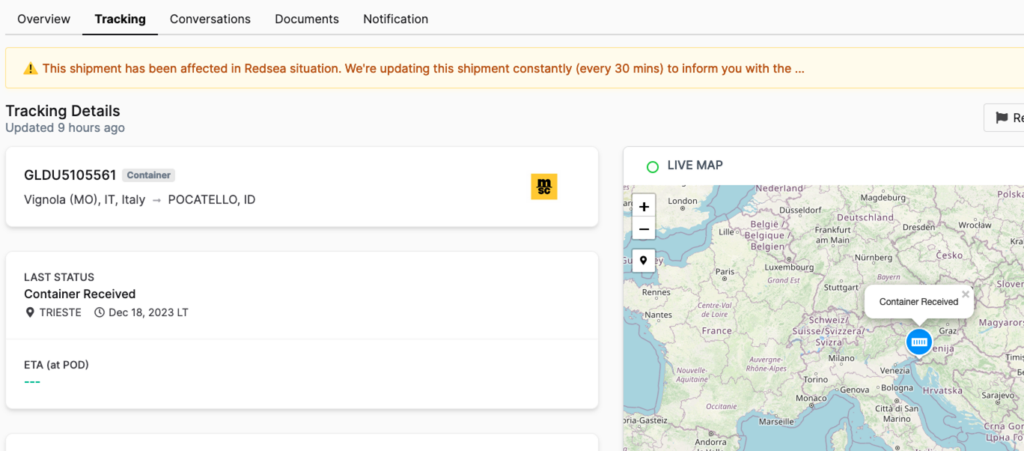The image size is (1024, 451).
Task: Click the pin icon beside TRIESTE
Action: click(29, 313)
